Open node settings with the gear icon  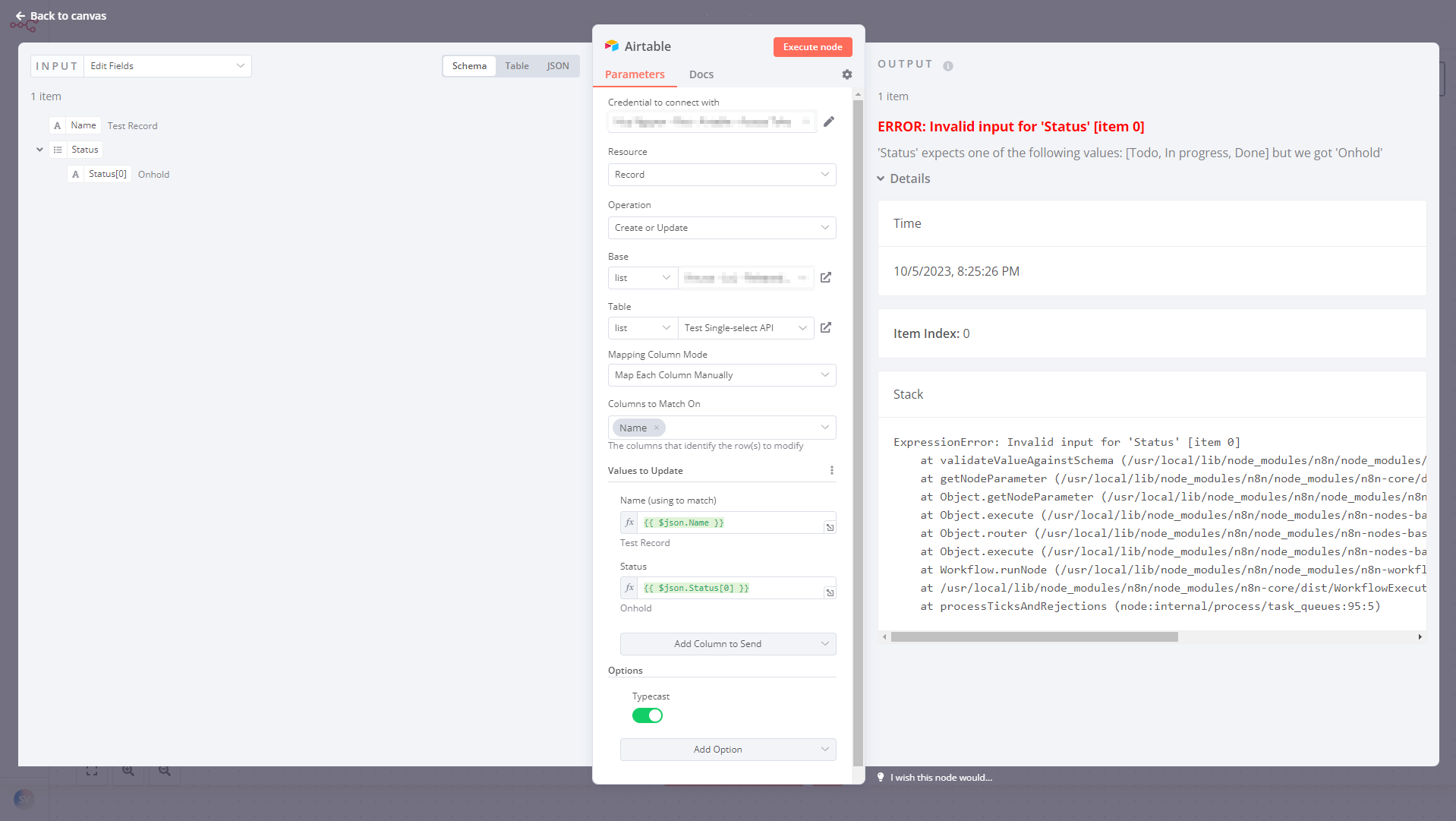[846, 74]
